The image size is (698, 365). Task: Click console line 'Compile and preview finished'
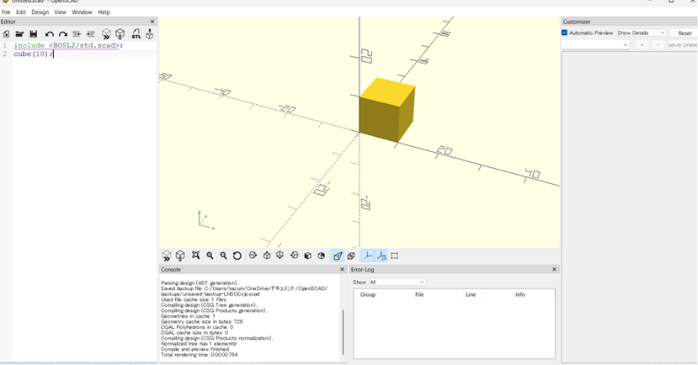pyautogui.click(x=195, y=349)
